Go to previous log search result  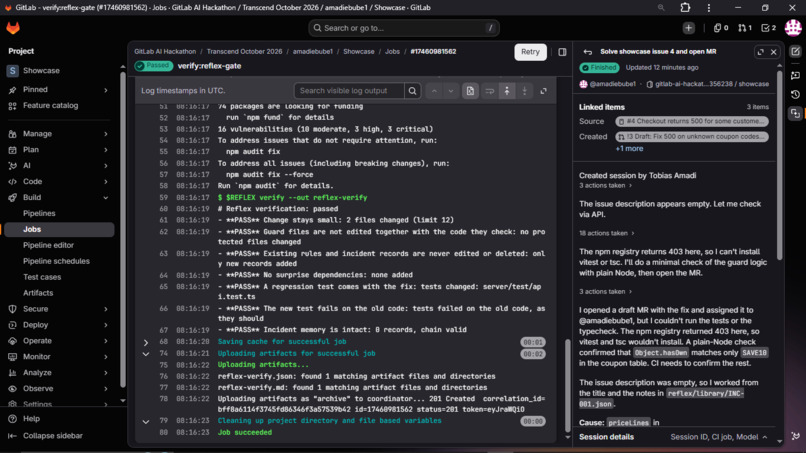pos(434,91)
